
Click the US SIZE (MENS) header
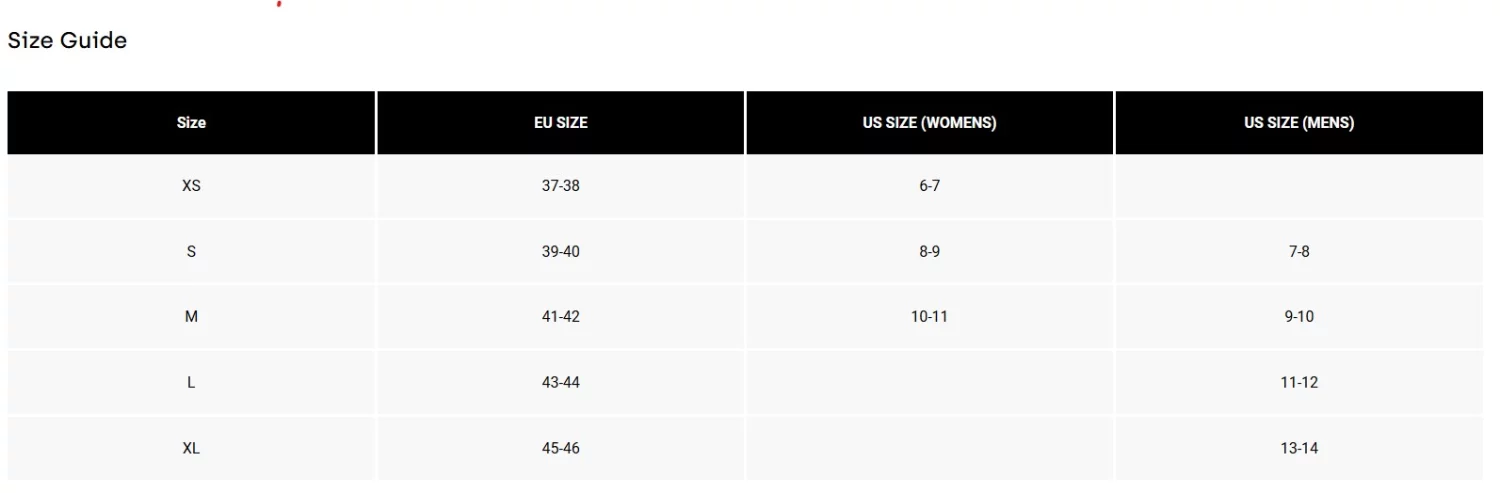[x=1299, y=123]
